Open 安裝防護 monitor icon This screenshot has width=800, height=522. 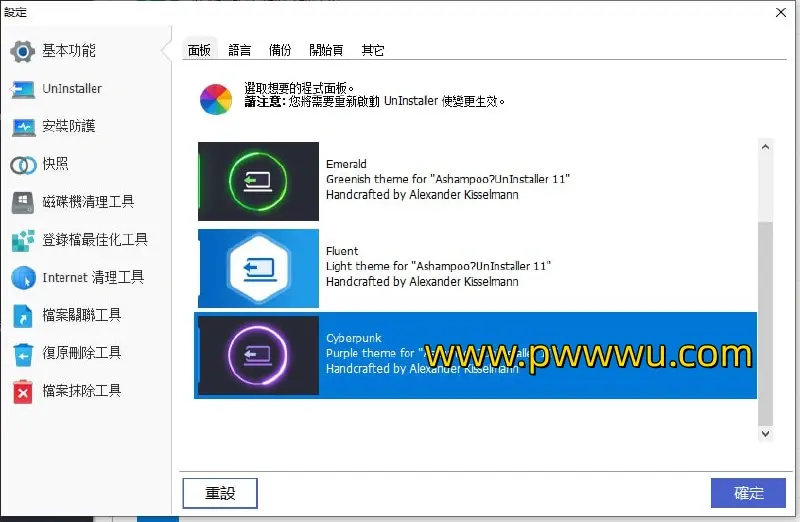[23, 127]
